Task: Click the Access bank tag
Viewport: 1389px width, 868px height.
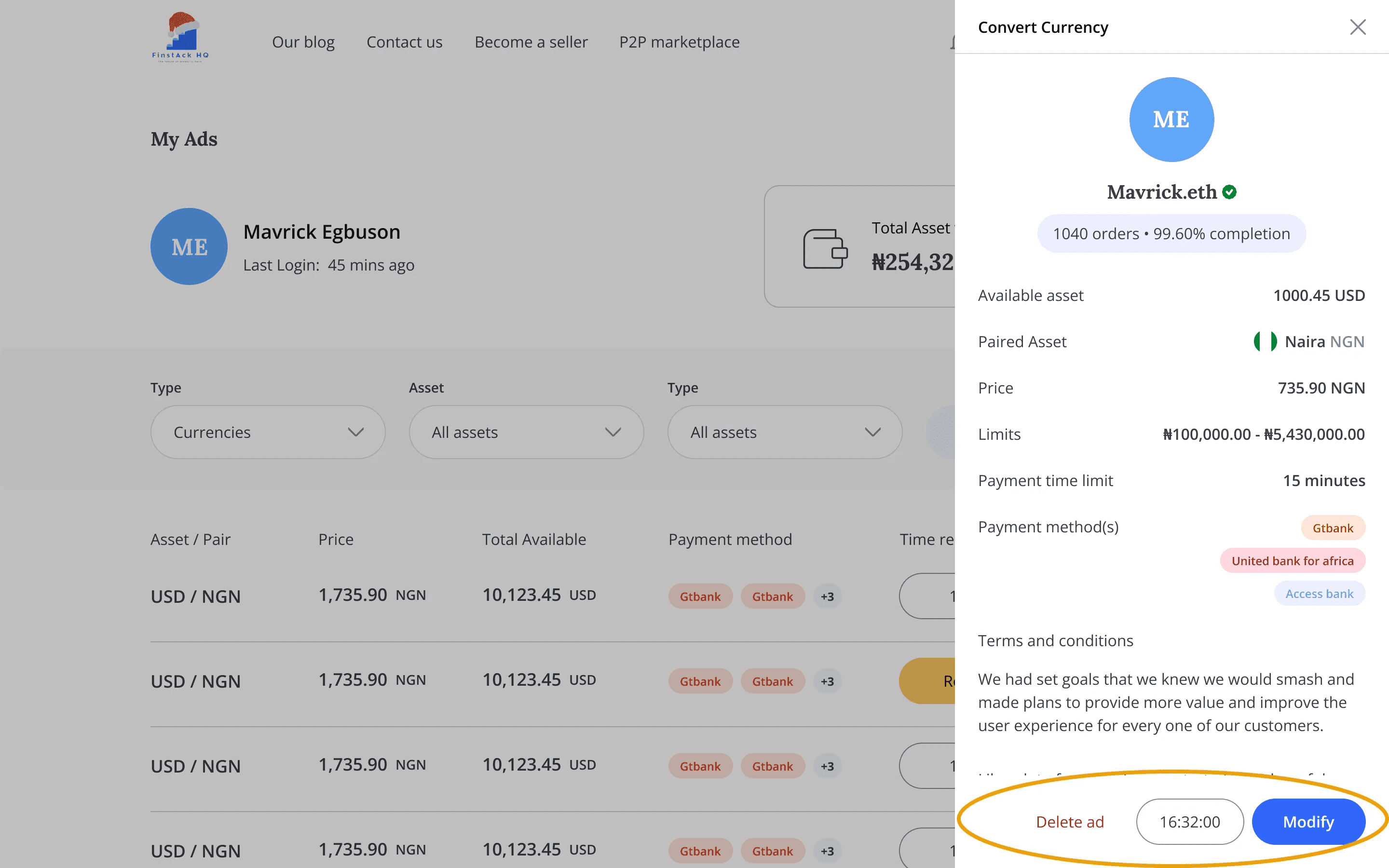Action: point(1320,594)
